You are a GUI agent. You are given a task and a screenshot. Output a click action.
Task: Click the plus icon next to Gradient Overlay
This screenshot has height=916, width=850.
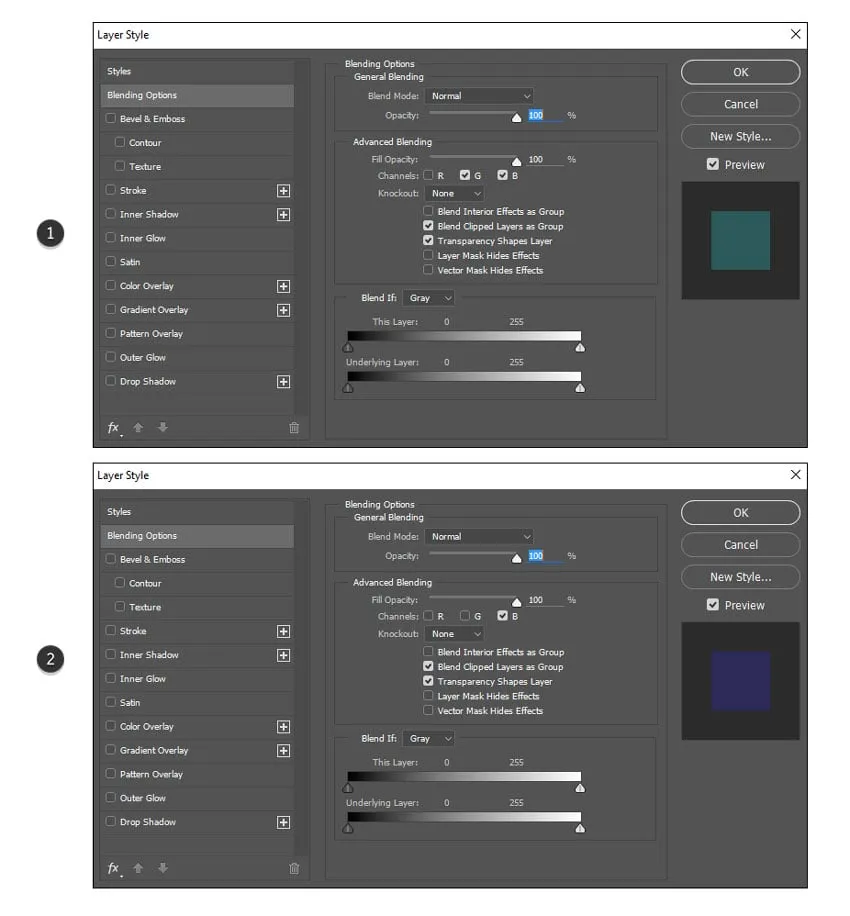pos(283,310)
